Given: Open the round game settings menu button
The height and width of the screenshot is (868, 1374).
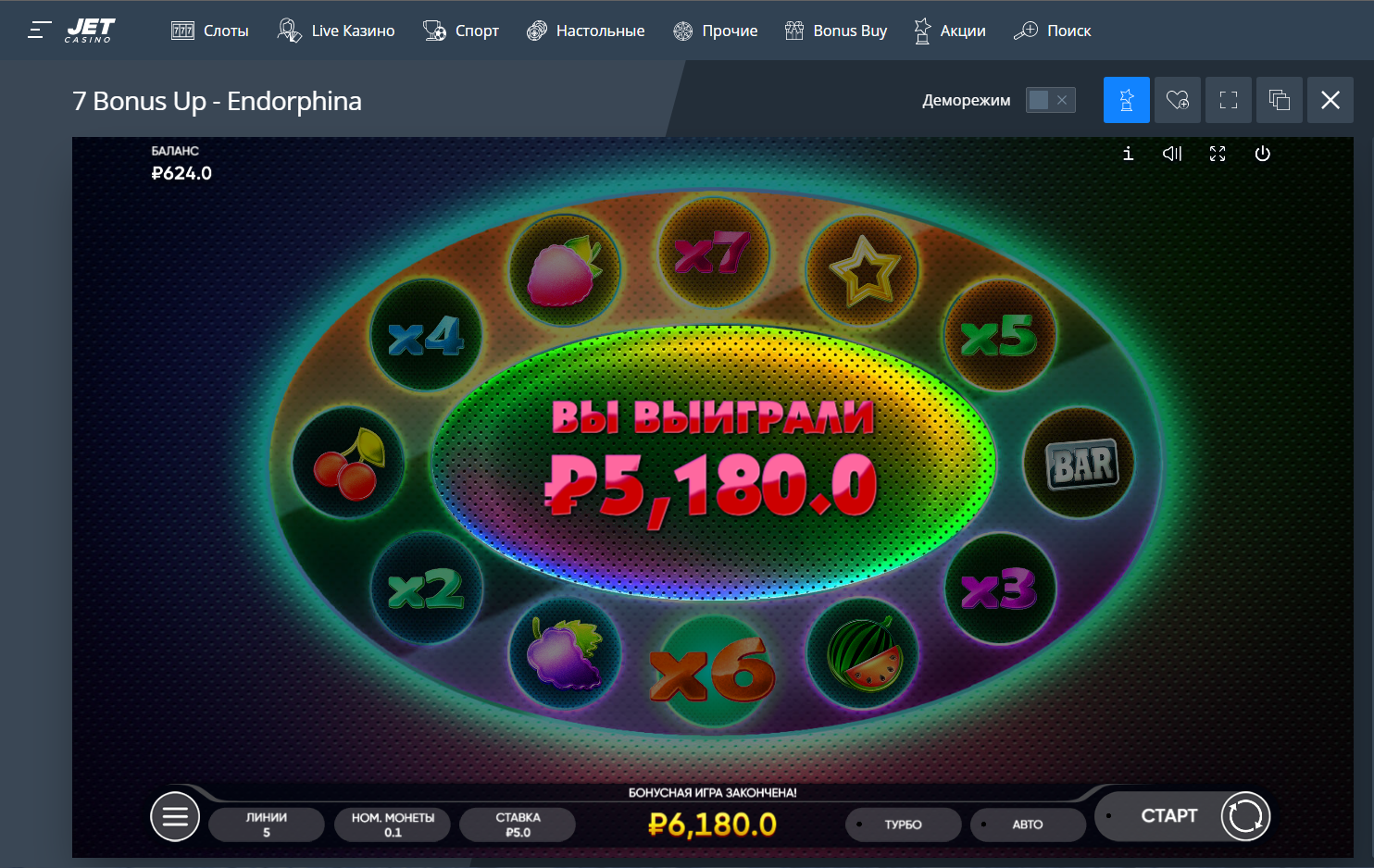Looking at the screenshot, I should (x=175, y=816).
